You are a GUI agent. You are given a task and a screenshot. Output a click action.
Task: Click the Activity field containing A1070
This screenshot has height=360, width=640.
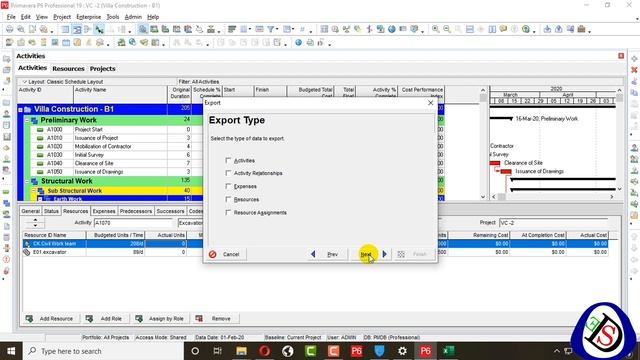pos(133,223)
